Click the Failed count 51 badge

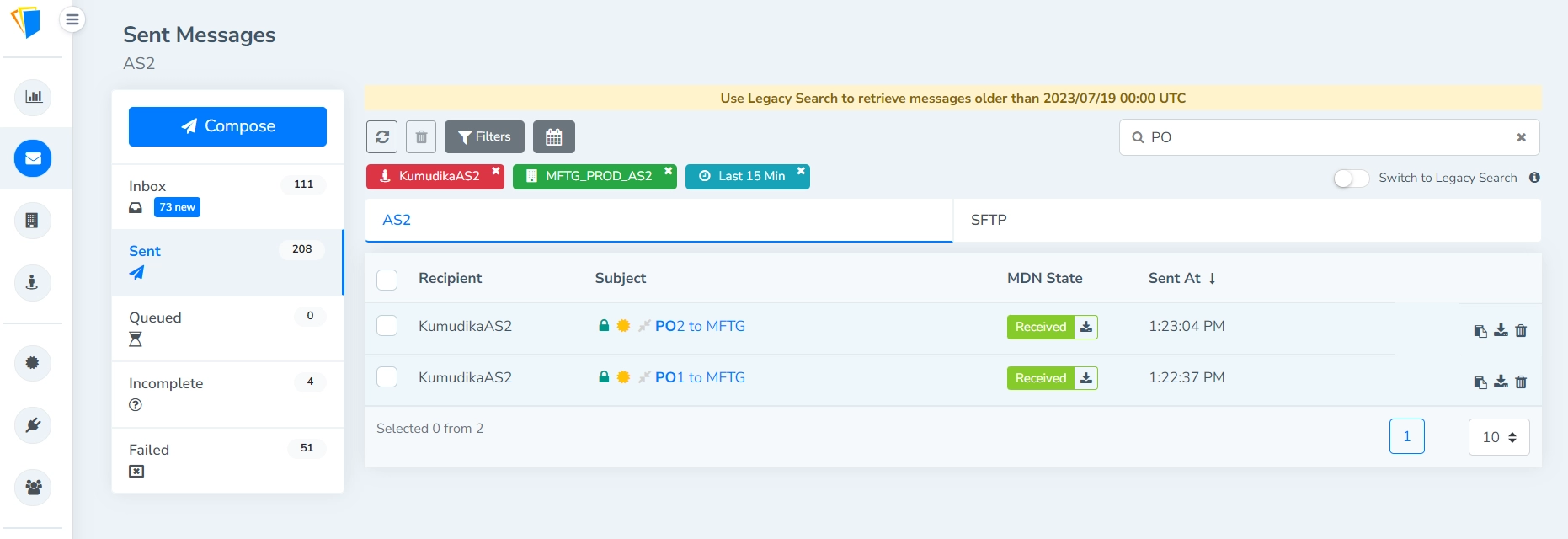click(x=307, y=448)
